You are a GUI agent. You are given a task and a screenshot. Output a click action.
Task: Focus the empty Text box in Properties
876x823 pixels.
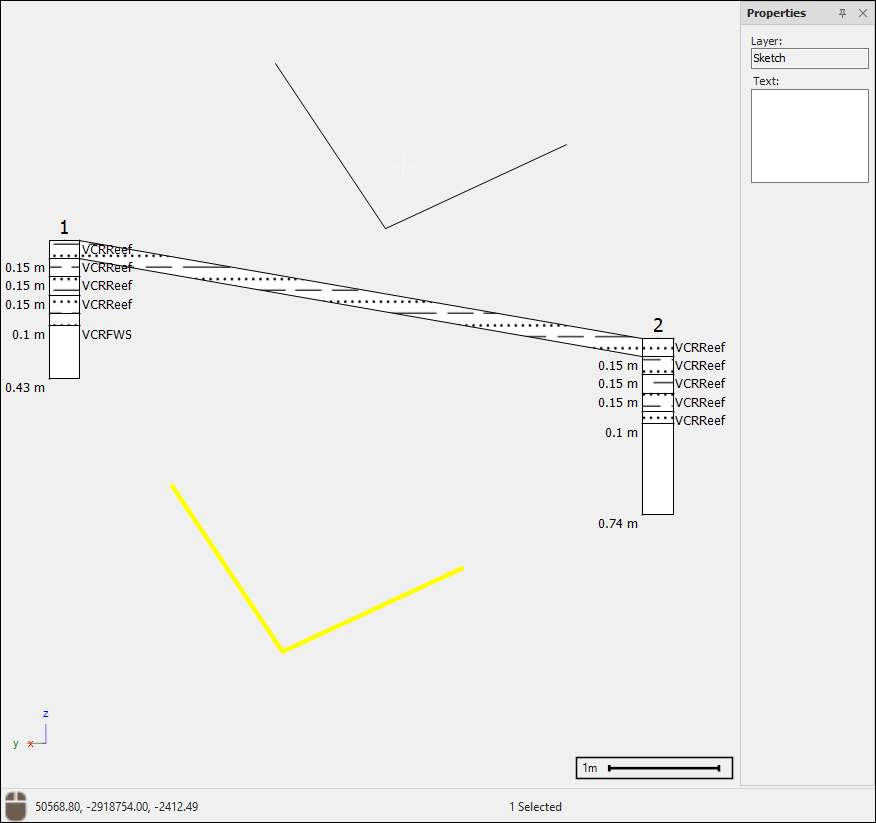click(x=809, y=136)
